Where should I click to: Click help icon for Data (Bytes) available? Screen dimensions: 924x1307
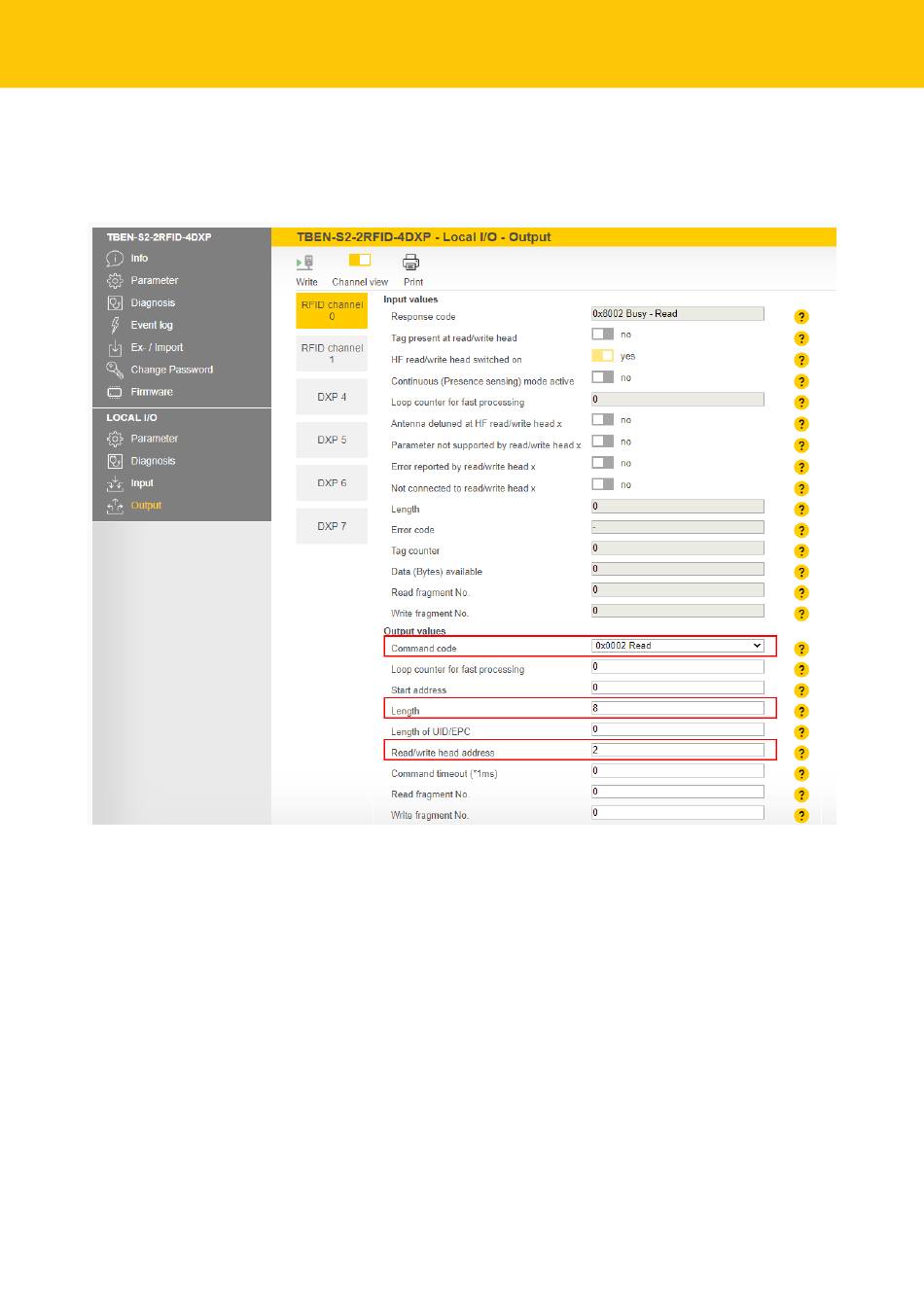(x=801, y=572)
